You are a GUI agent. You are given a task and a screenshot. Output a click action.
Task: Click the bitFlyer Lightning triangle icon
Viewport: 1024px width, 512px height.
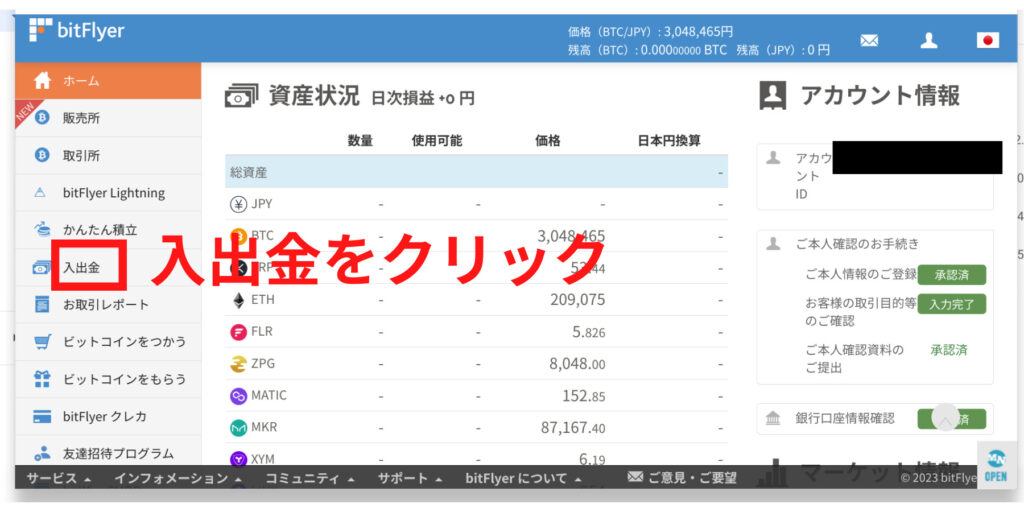pyautogui.click(x=40, y=193)
